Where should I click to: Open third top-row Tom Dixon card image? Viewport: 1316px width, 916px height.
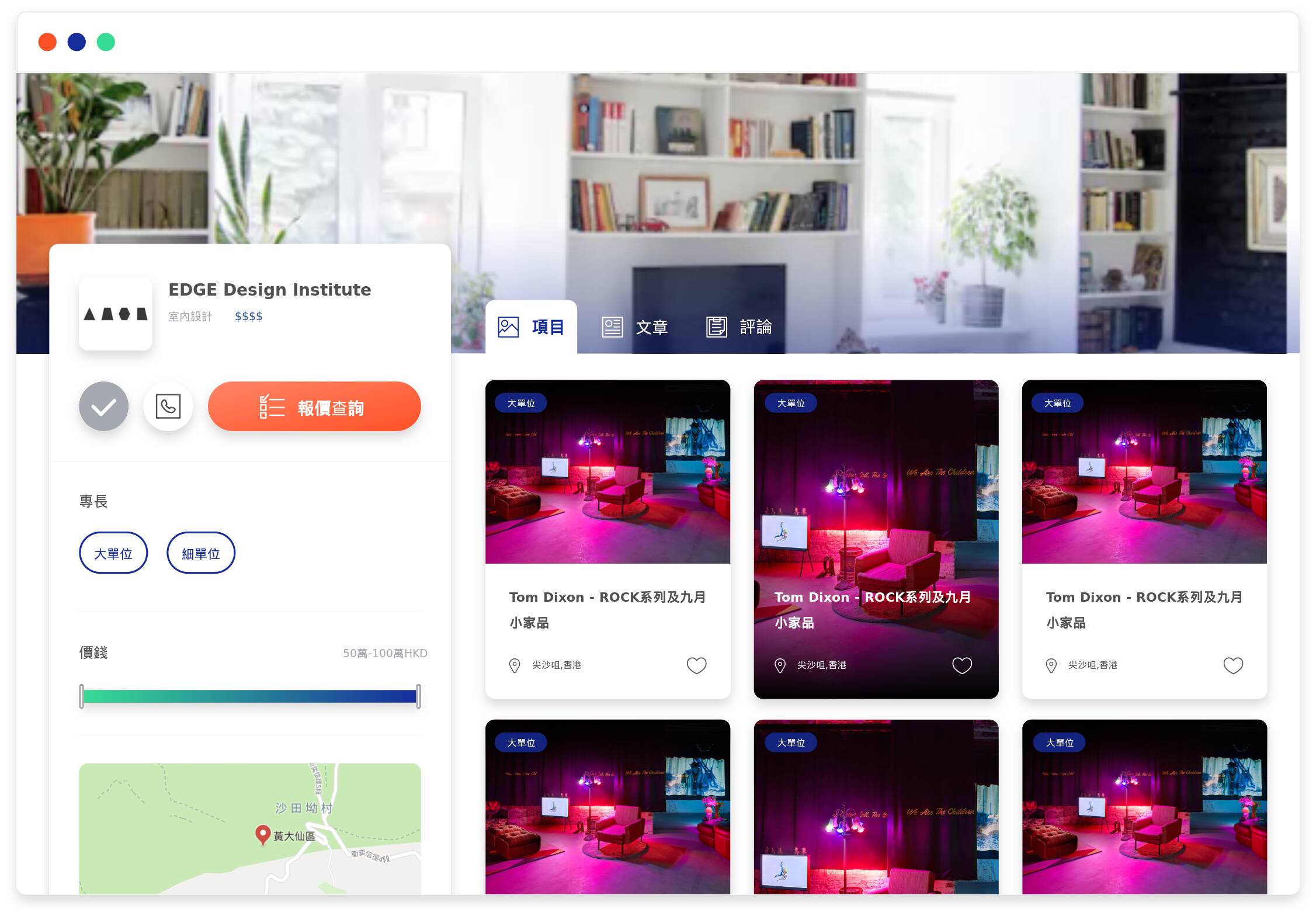(1144, 472)
